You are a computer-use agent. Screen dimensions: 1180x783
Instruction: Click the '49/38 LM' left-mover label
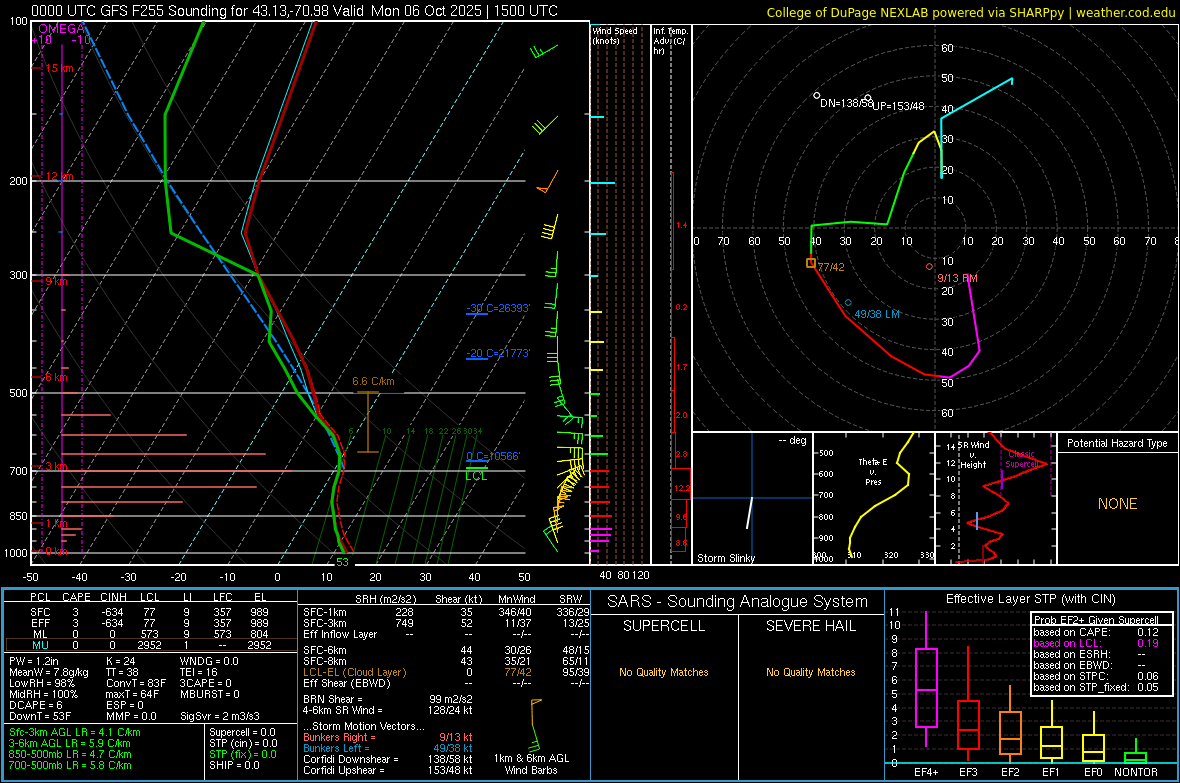tap(877, 314)
